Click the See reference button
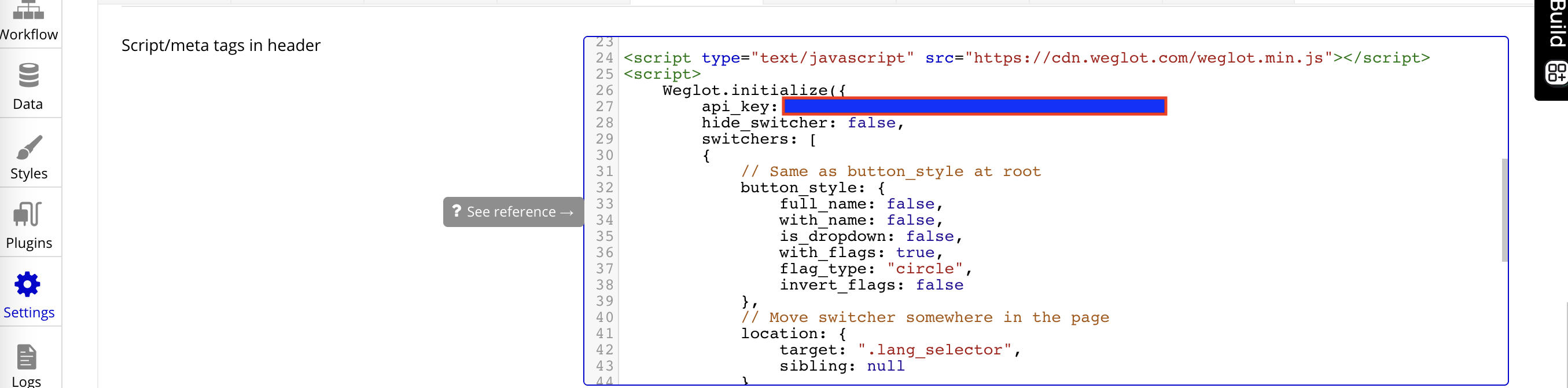The width and height of the screenshot is (1568, 388). pos(513,212)
